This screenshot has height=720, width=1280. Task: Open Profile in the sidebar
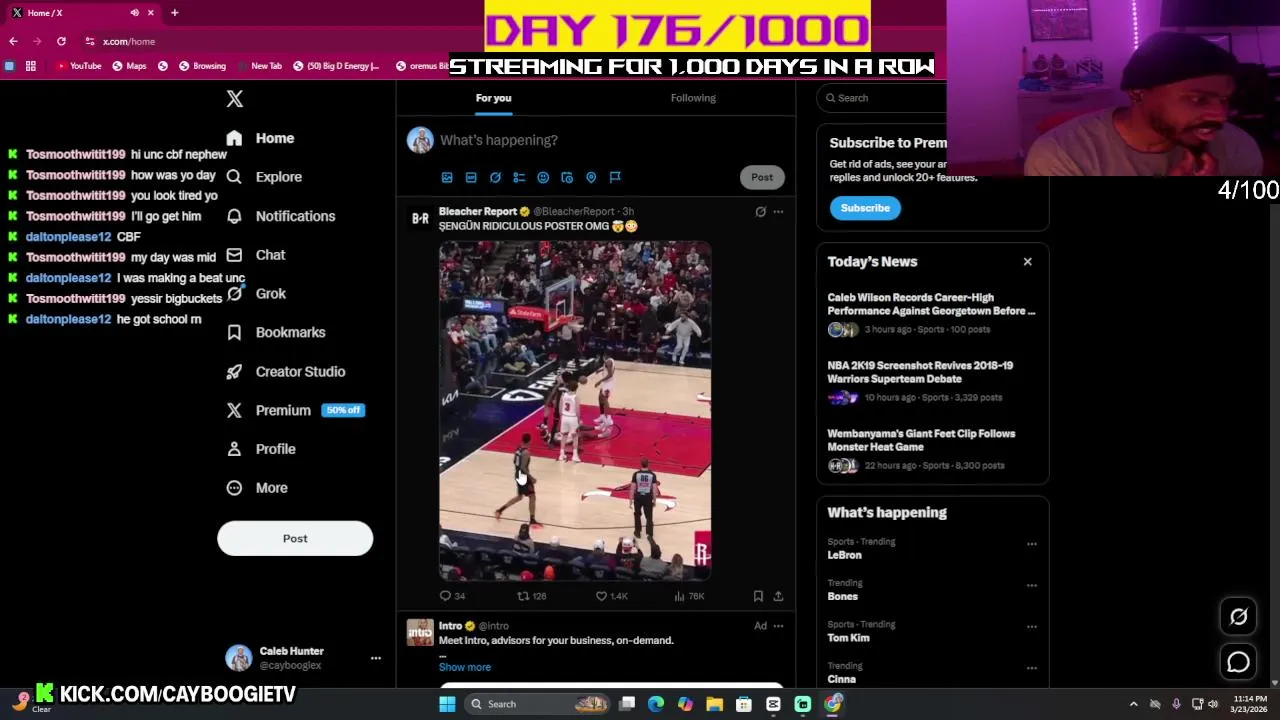click(261, 449)
